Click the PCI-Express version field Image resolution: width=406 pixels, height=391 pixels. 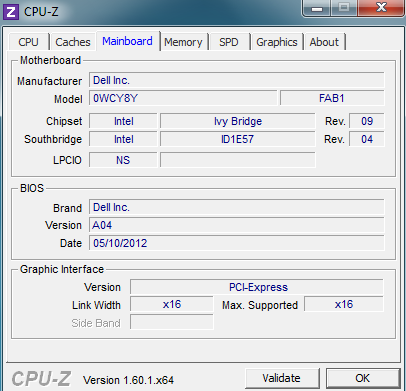point(257,287)
